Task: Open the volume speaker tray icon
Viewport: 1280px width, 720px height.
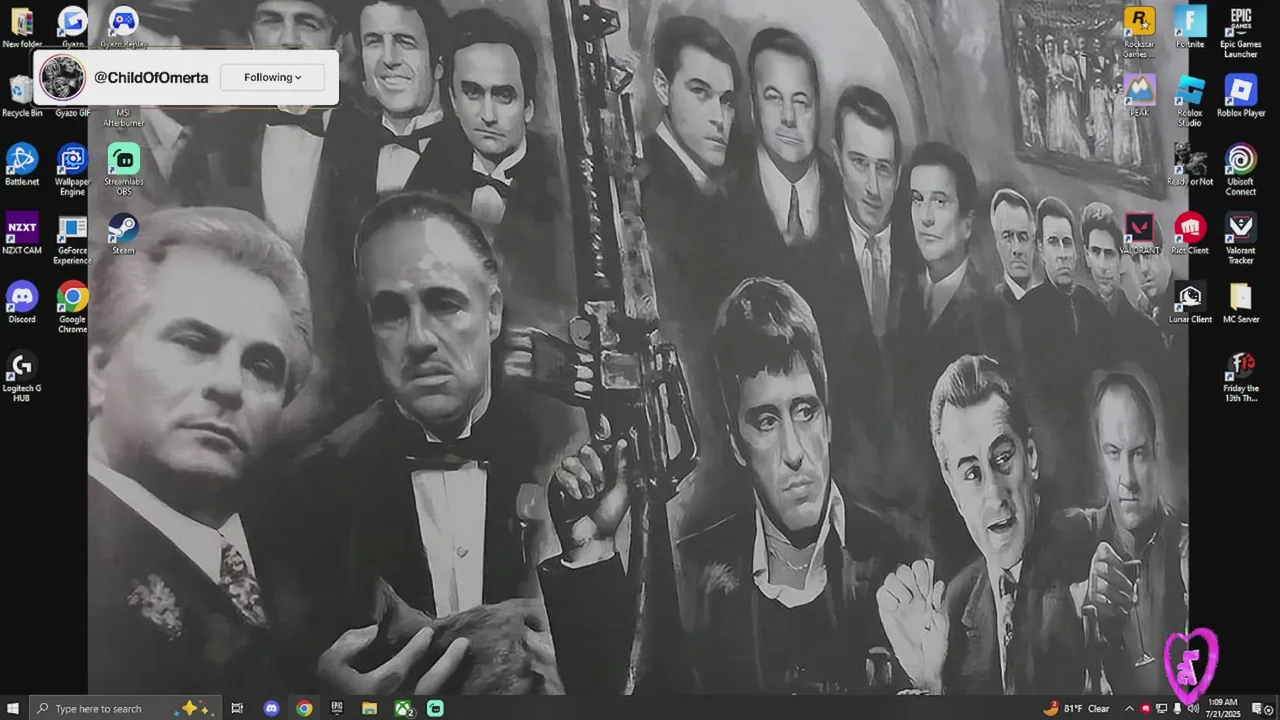Action: (1193, 708)
